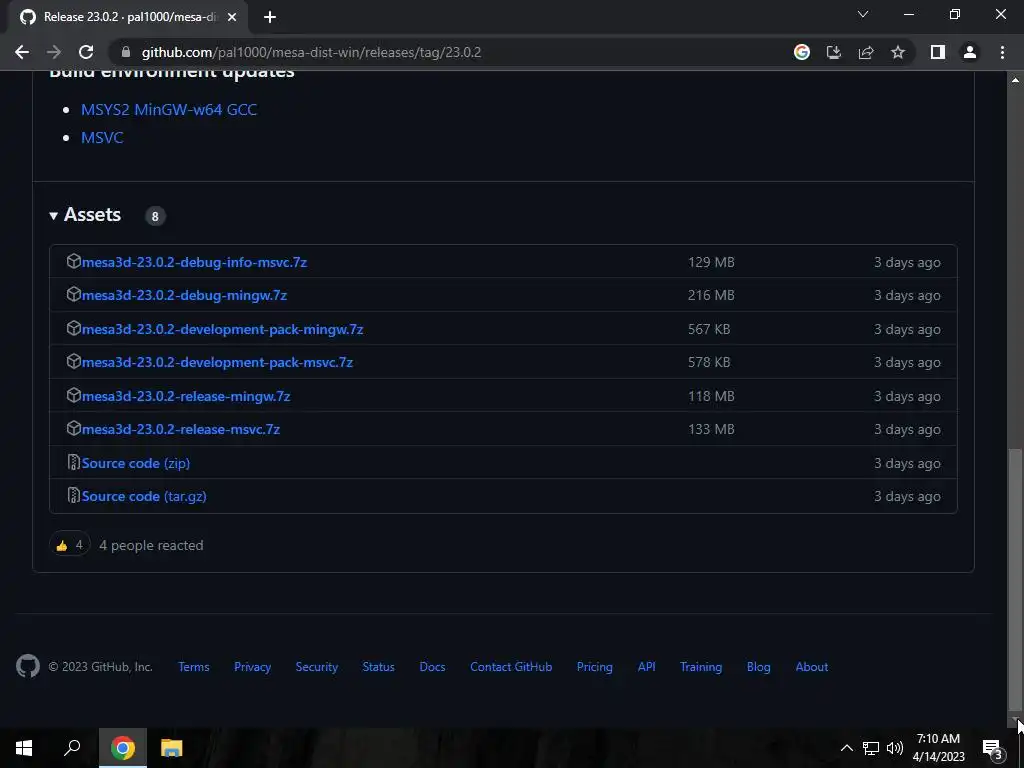The image size is (1024, 768).
Task: Open the Contact GitHub footer link
Action: pos(511,667)
